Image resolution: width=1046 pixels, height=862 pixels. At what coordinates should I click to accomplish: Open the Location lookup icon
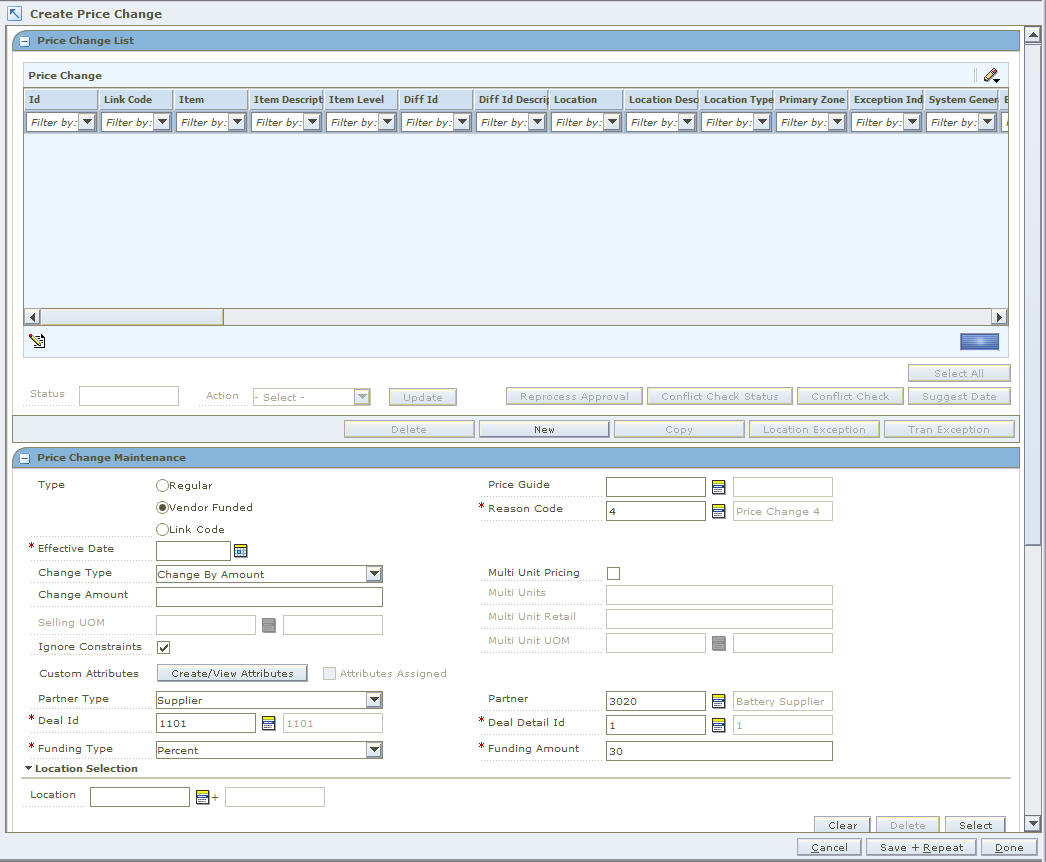click(x=203, y=797)
